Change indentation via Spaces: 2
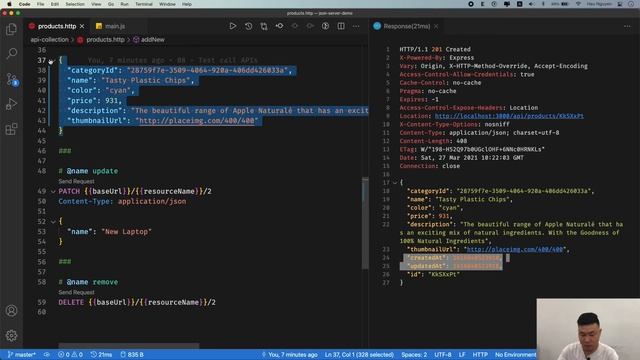Viewport: 640px width, 360px height. tap(414, 355)
